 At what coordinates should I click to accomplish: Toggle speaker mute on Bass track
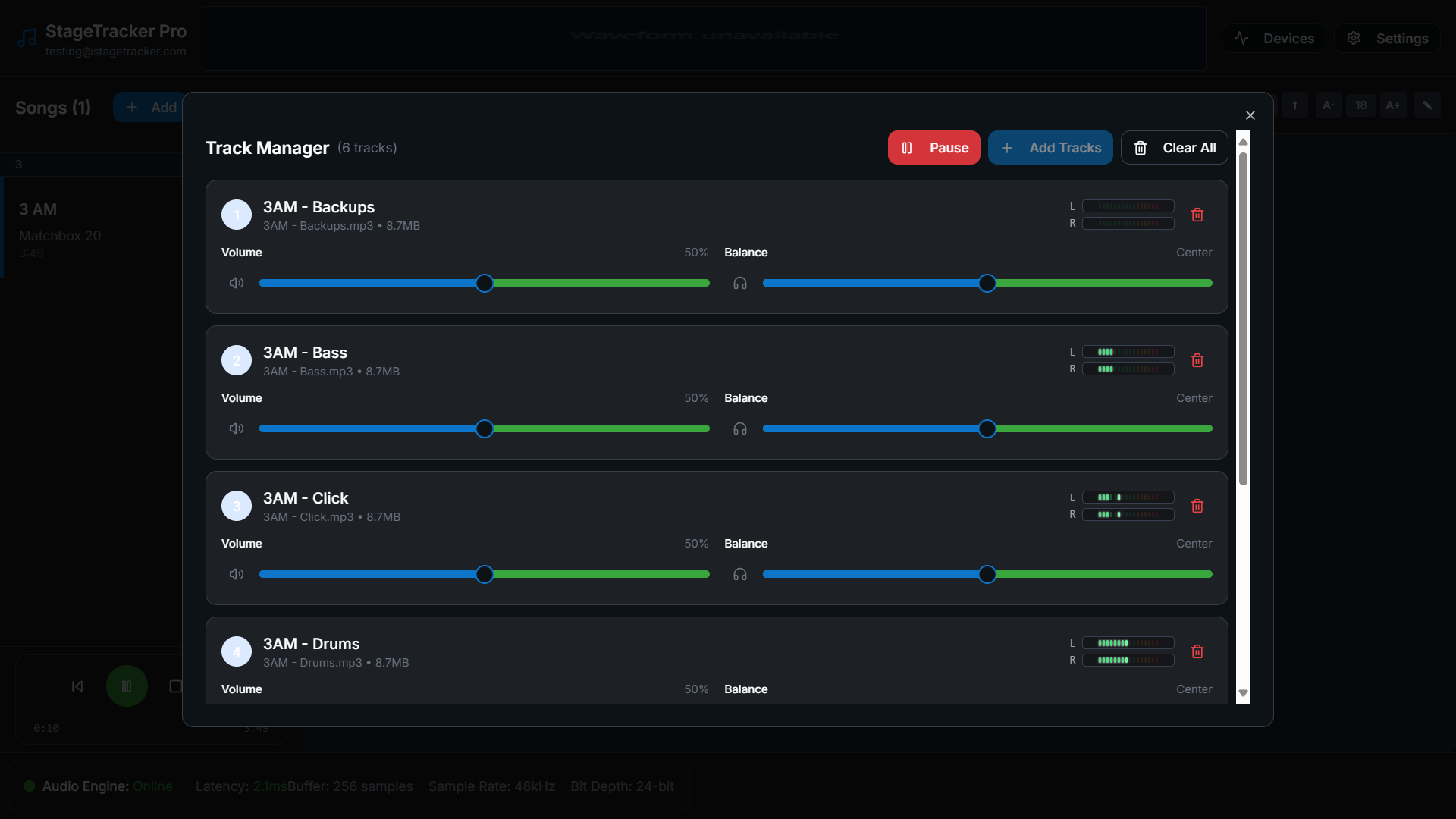tap(237, 428)
